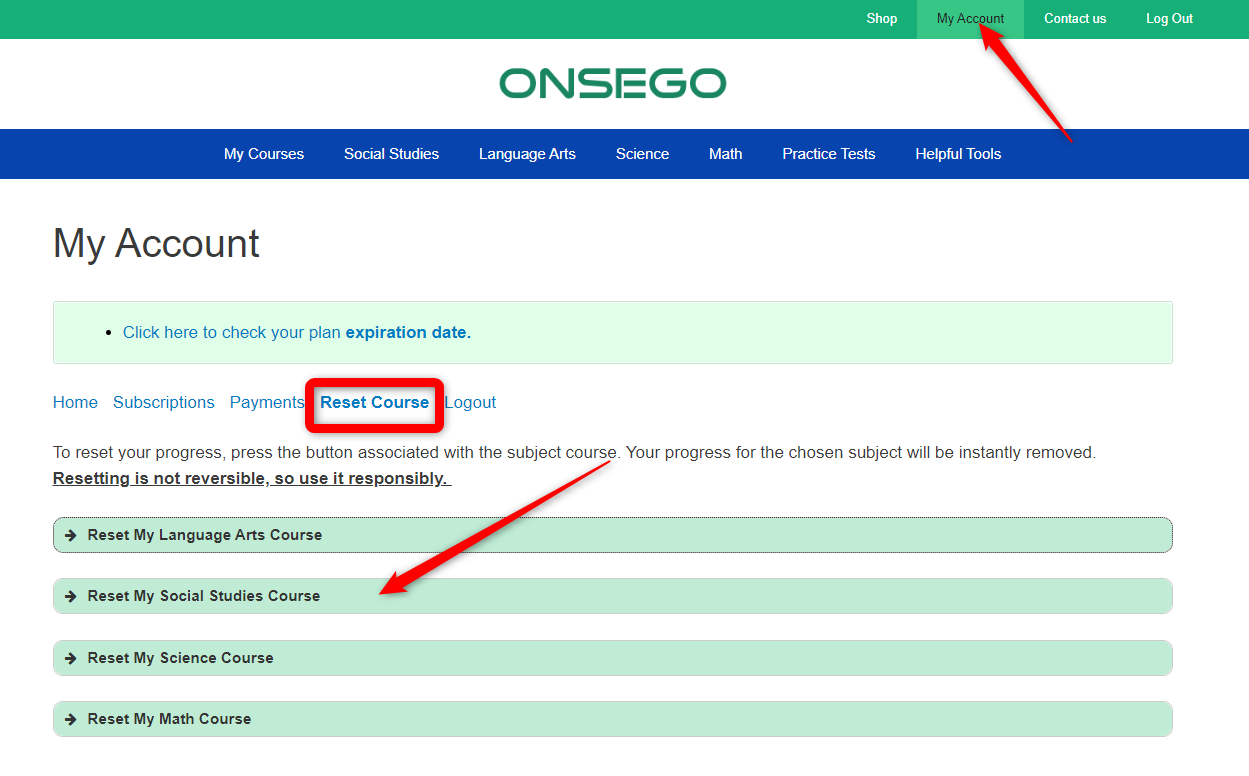The height and width of the screenshot is (776, 1249).
Task: Click the My Account page heading
Action: [x=156, y=243]
